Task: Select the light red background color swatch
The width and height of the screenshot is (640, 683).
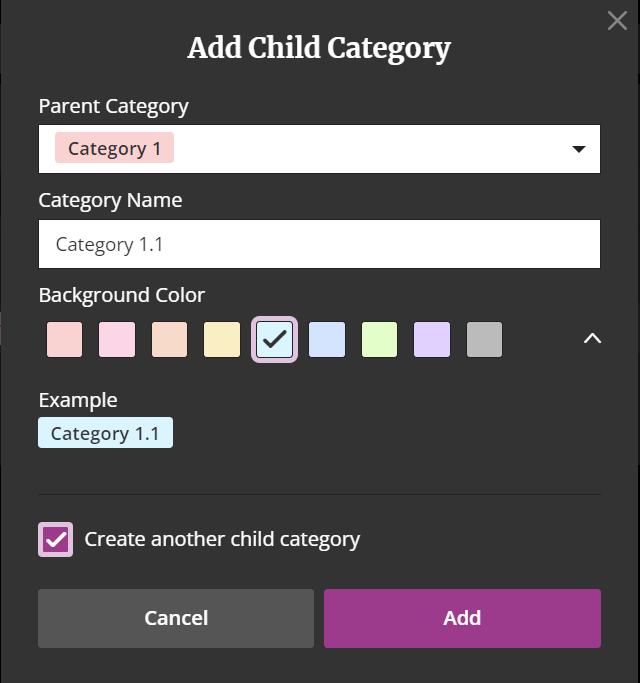Action: 64,339
